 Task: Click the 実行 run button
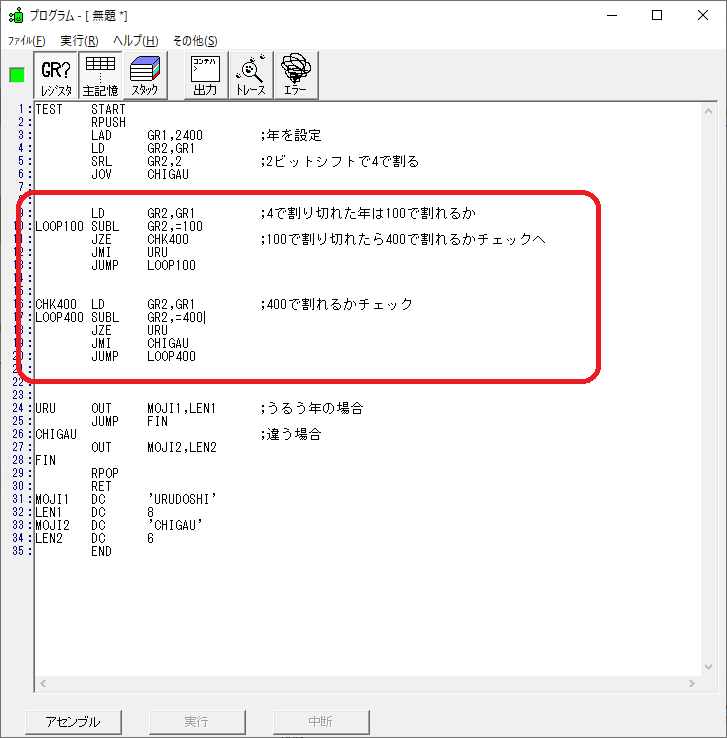click(x=197, y=722)
